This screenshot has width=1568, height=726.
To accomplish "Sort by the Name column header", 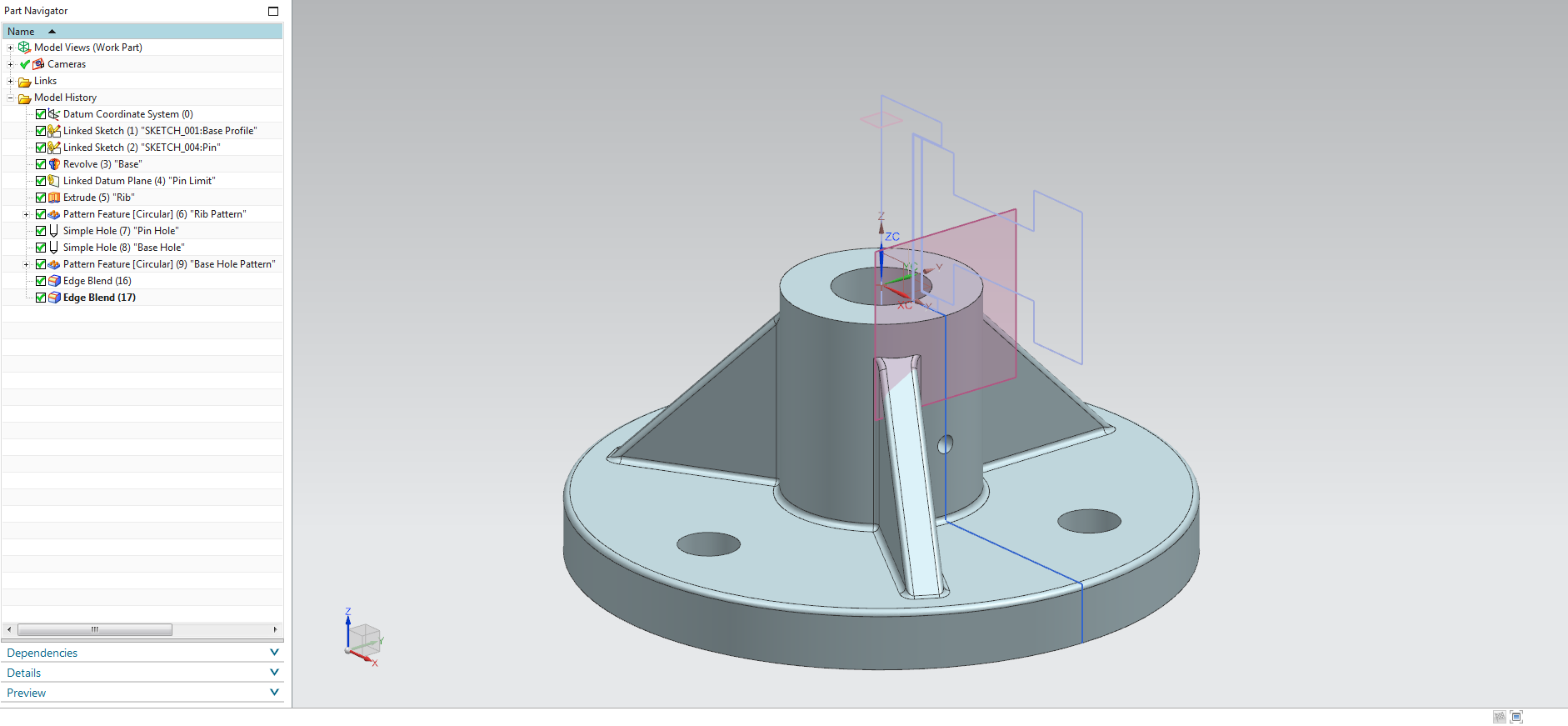I will point(22,32).
